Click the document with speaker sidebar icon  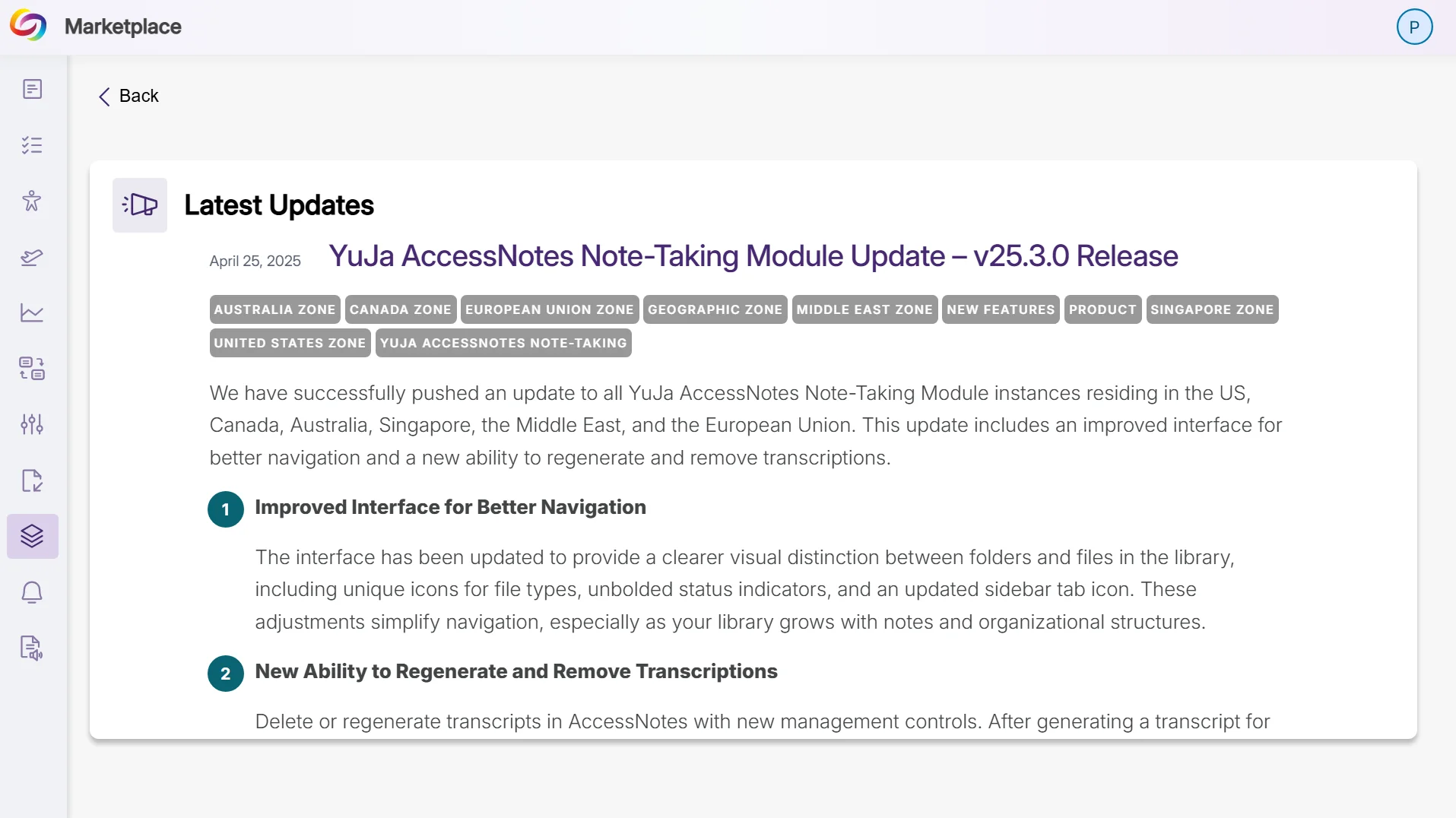(x=32, y=648)
